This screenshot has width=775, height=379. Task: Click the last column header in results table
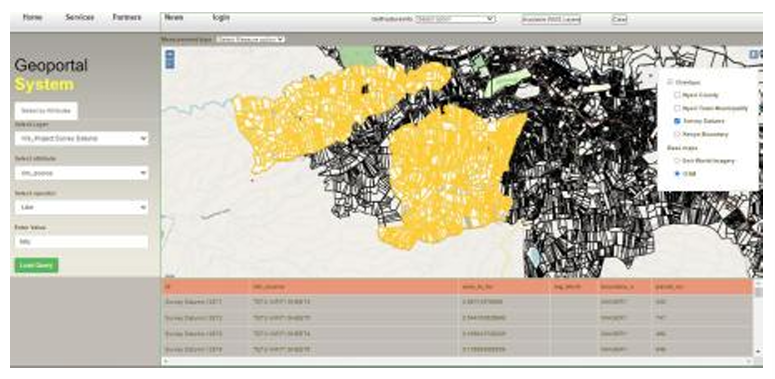pyautogui.click(x=702, y=287)
